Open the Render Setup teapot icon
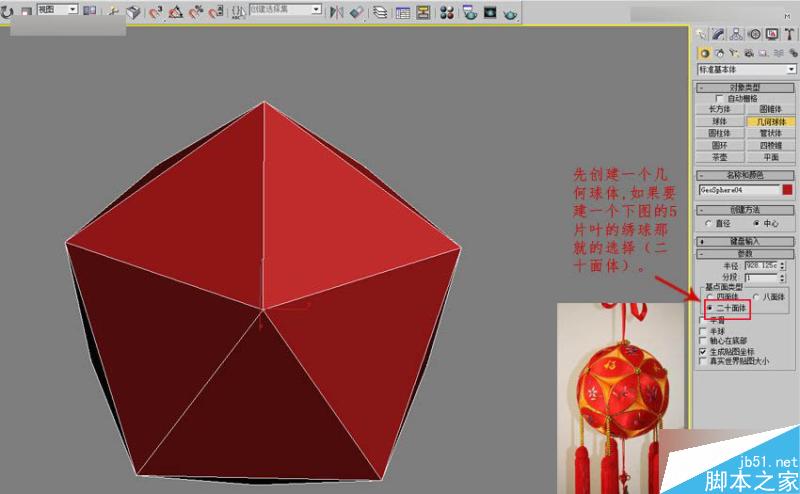This screenshot has height=494, width=800. [x=470, y=12]
